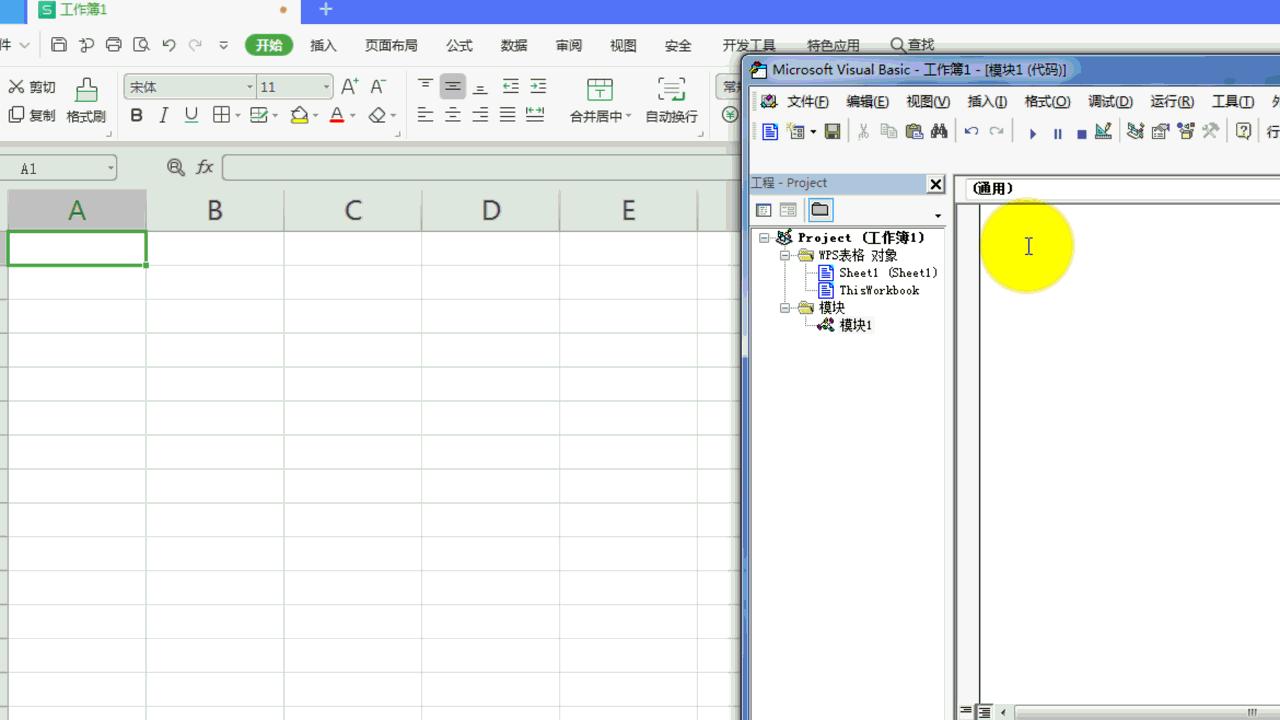1280x720 pixels.
Task: Open the font size dropdown
Action: coord(326,87)
